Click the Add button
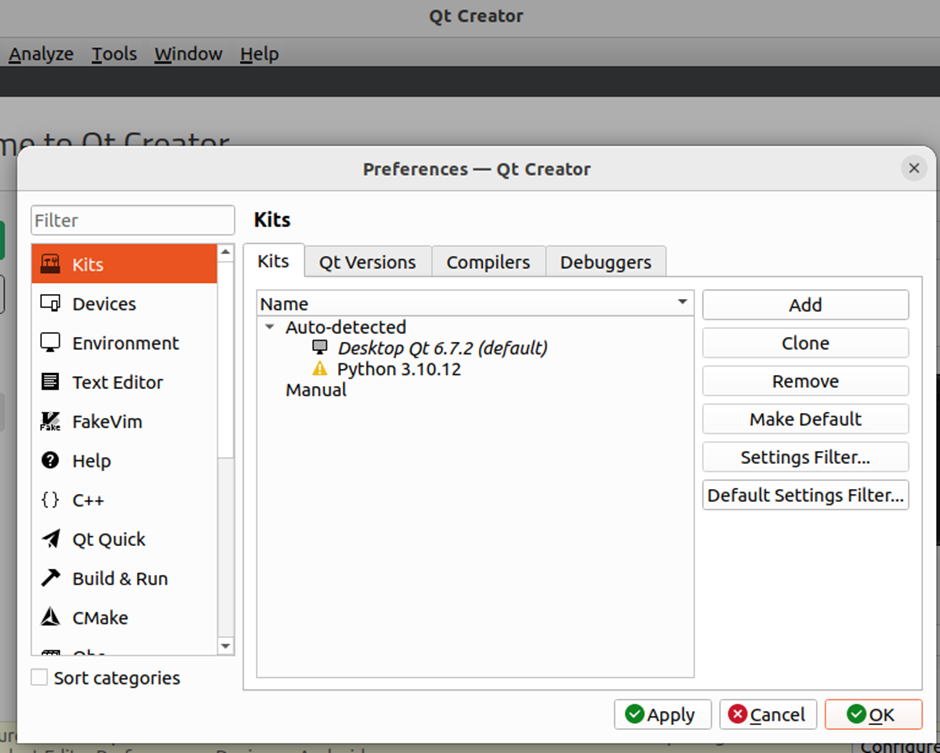Viewport: 940px width, 753px height. 805,305
